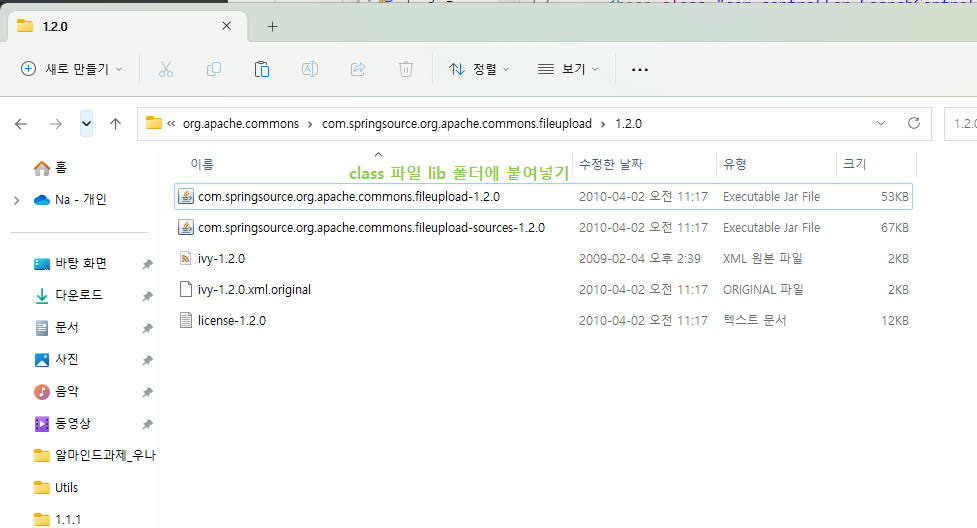Screen dimensions: 977x528
Task: Click the Paste clipboard icon
Action: coord(262,69)
